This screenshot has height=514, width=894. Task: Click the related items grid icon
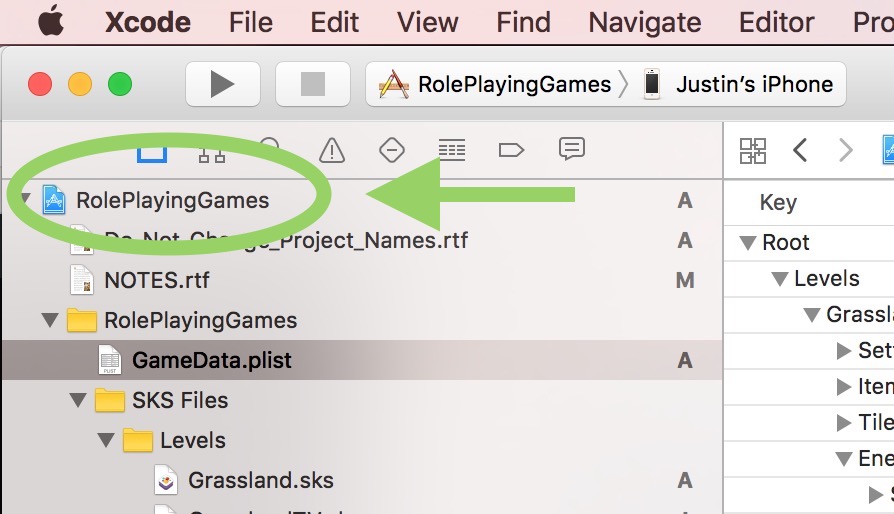point(752,150)
